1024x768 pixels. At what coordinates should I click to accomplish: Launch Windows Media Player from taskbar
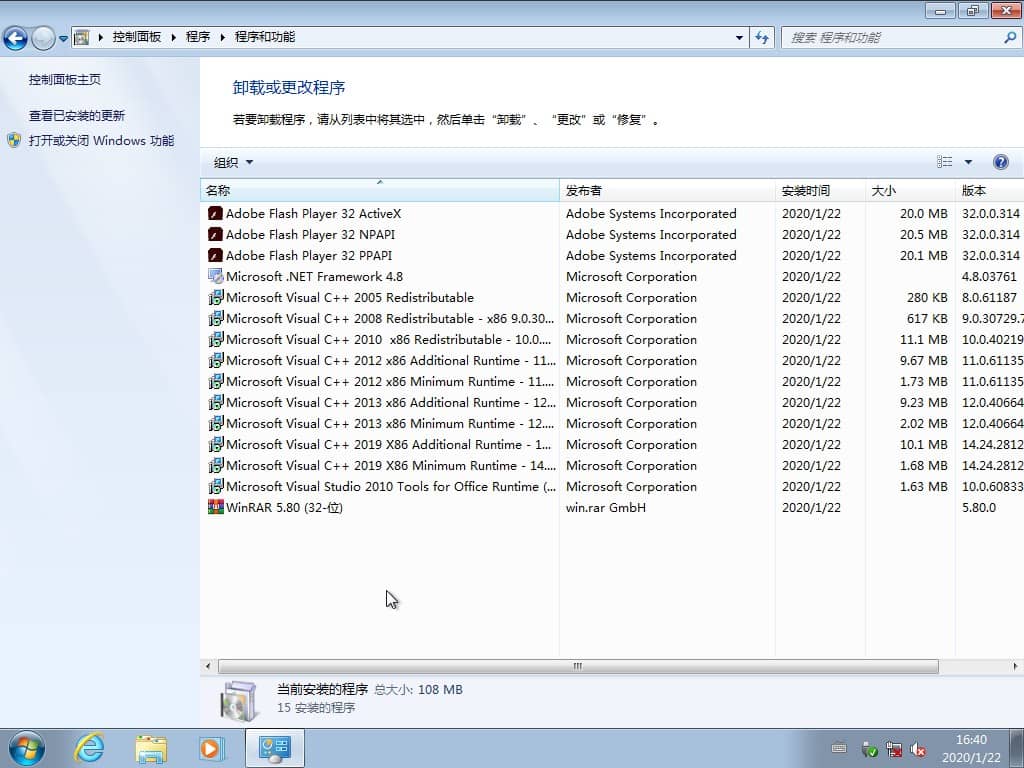click(x=211, y=748)
